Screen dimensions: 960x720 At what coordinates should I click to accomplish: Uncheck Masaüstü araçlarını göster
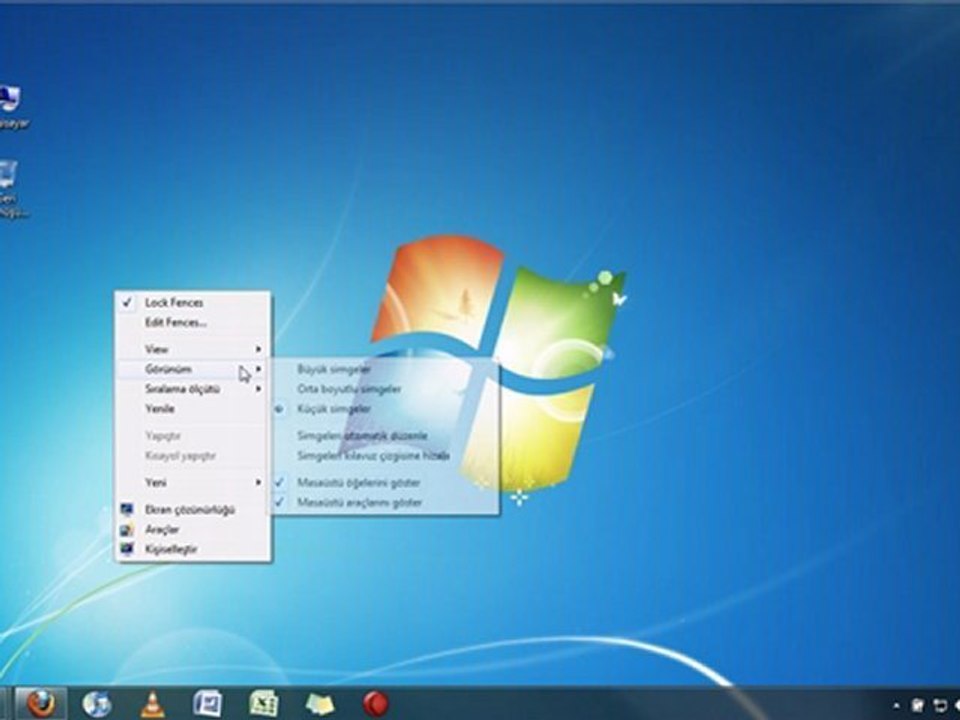pyautogui.click(x=384, y=503)
